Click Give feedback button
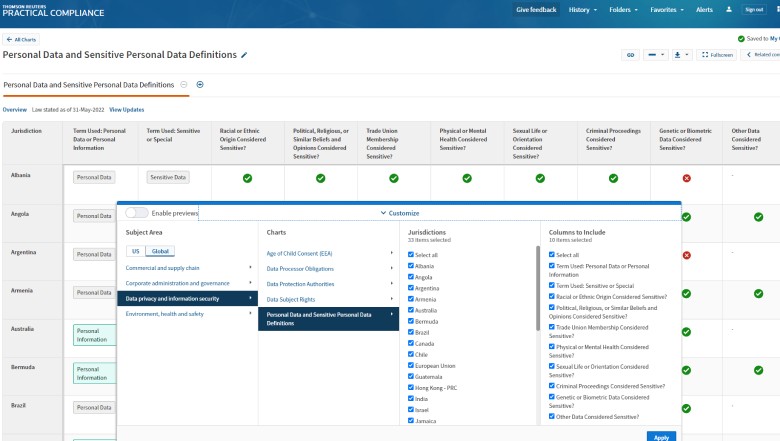This screenshot has width=780, height=441. [x=536, y=9]
